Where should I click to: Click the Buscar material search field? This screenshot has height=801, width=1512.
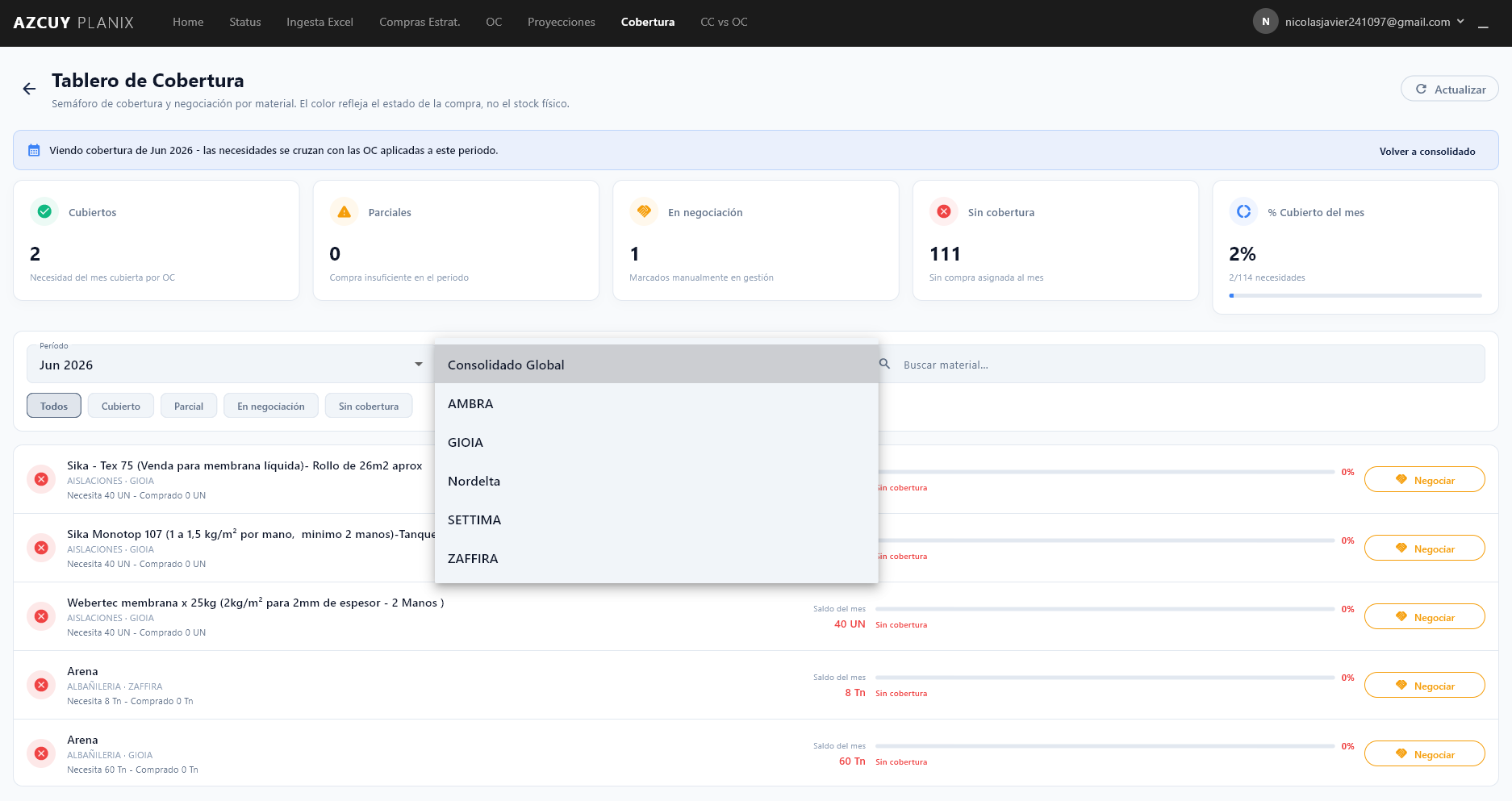pyautogui.click(x=1182, y=365)
